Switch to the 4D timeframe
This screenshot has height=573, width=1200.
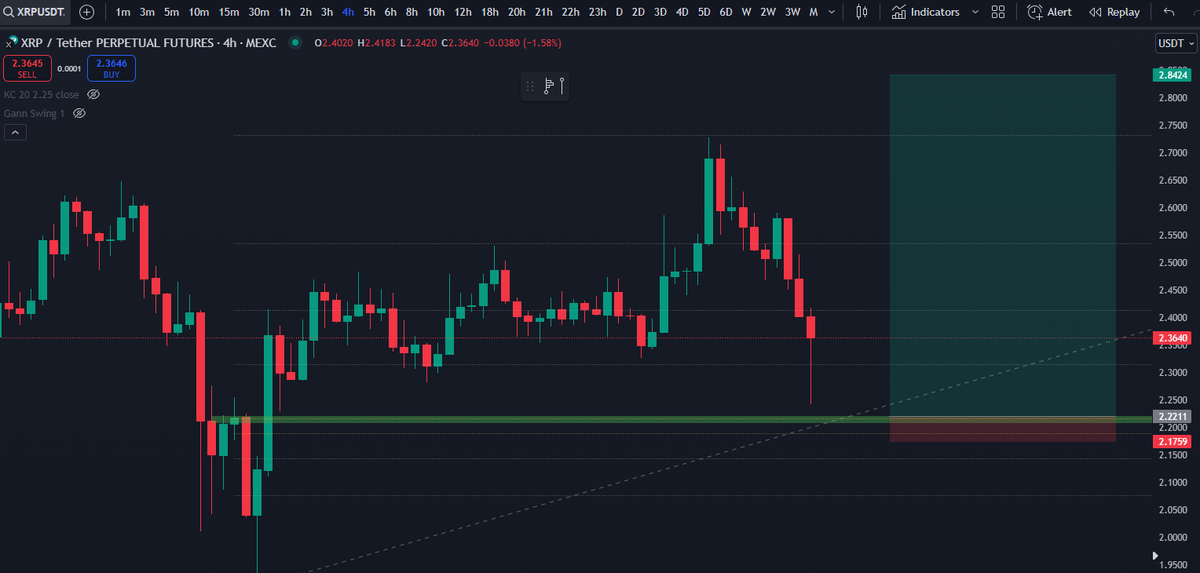click(x=682, y=12)
